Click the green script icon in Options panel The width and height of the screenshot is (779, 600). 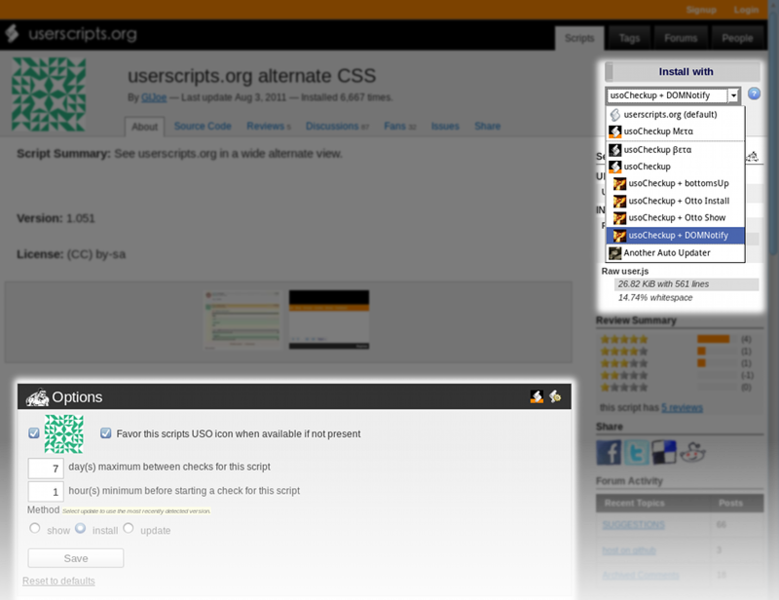click(x=64, y=434)
